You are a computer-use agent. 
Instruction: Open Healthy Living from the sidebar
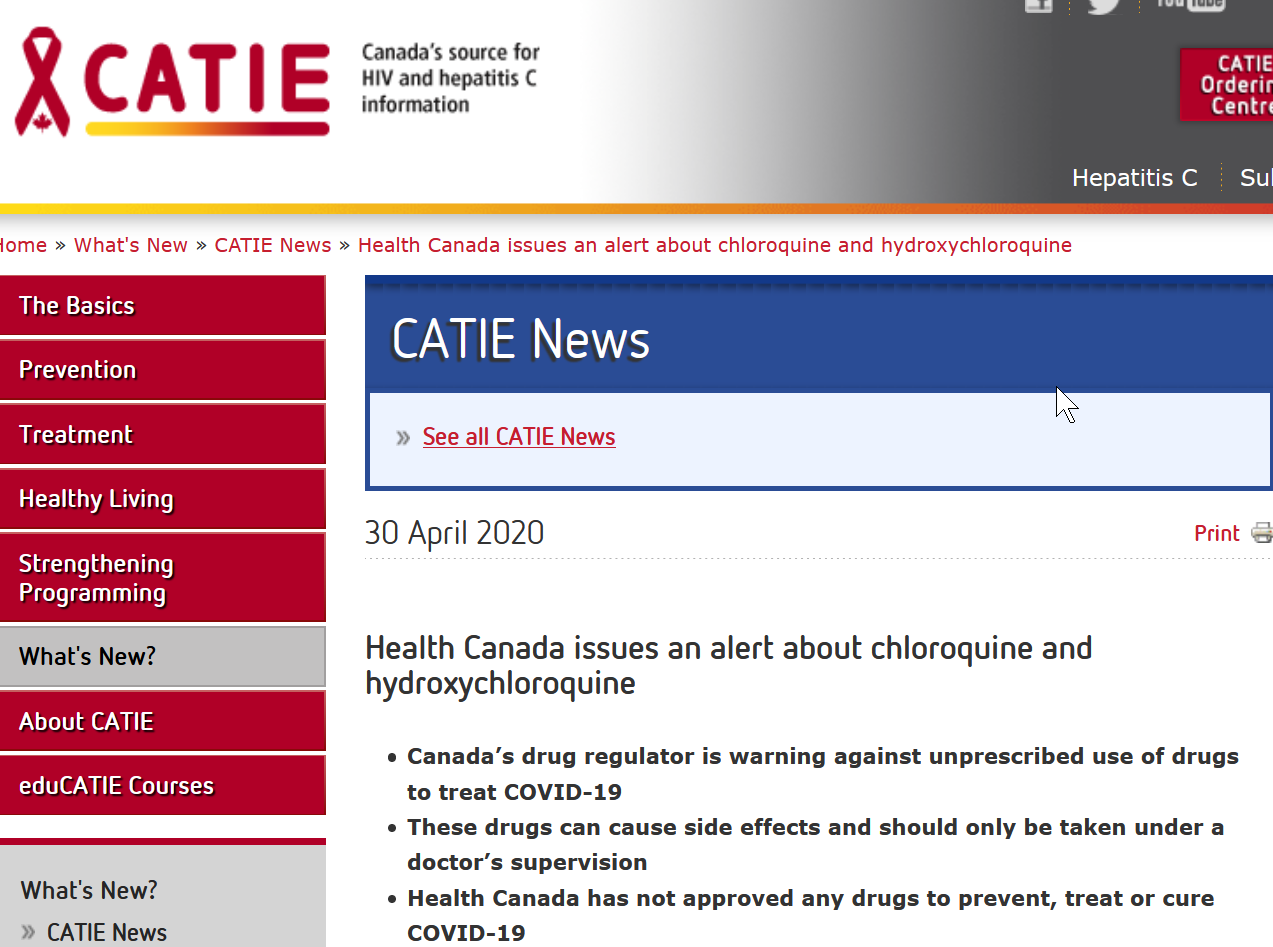163,499
